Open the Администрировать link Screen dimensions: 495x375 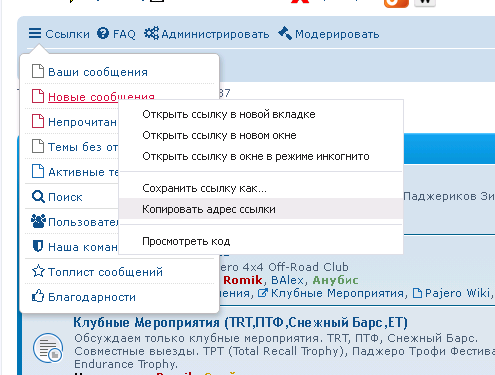click(215, 34)
